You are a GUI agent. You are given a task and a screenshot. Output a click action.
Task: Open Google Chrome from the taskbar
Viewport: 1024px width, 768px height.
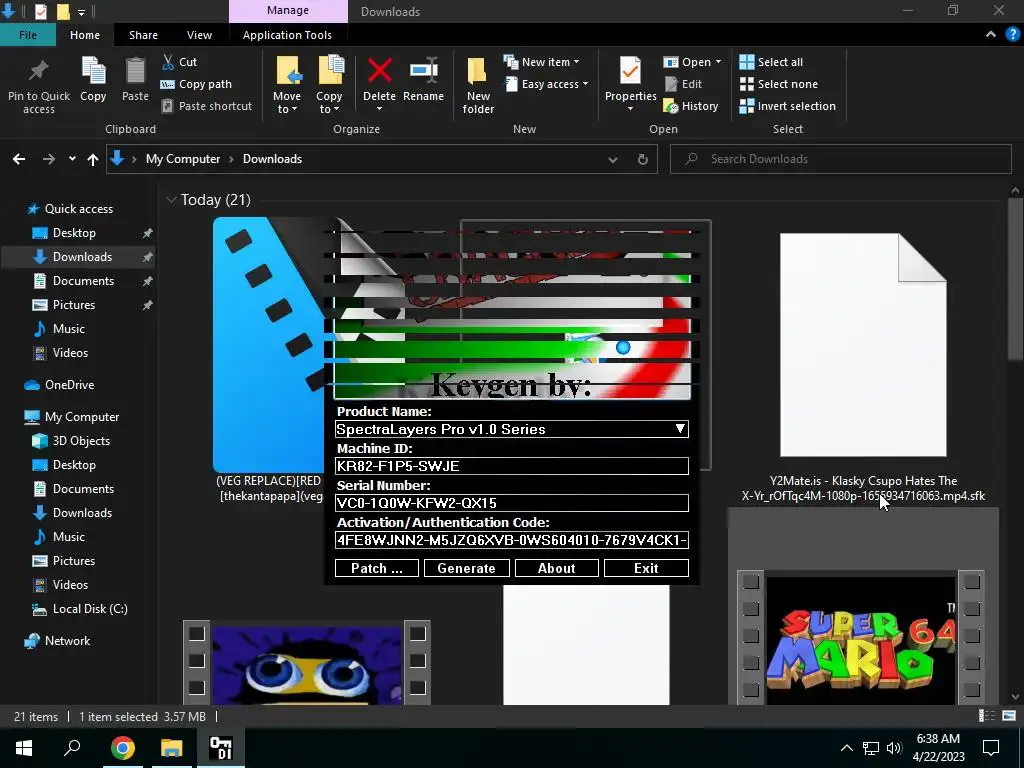coord(122,748)
